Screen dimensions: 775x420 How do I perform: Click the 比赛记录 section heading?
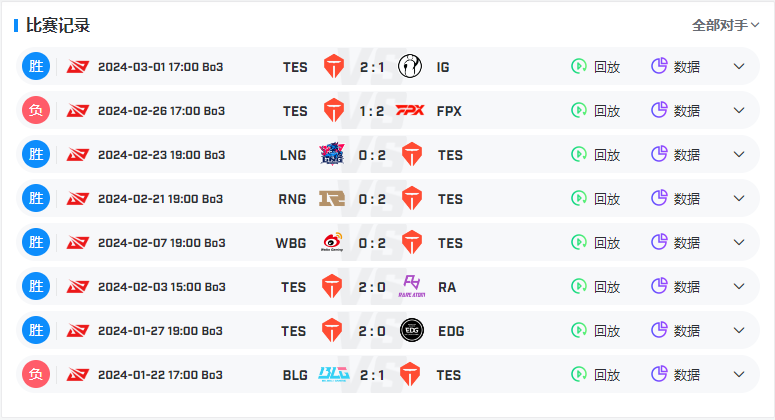pyautogui.click(x=58, y=25)
